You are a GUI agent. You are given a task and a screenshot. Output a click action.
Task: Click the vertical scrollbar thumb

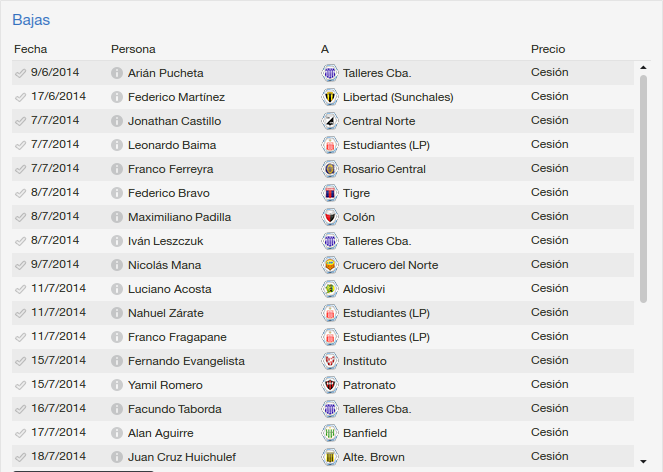tap(644, 189)
